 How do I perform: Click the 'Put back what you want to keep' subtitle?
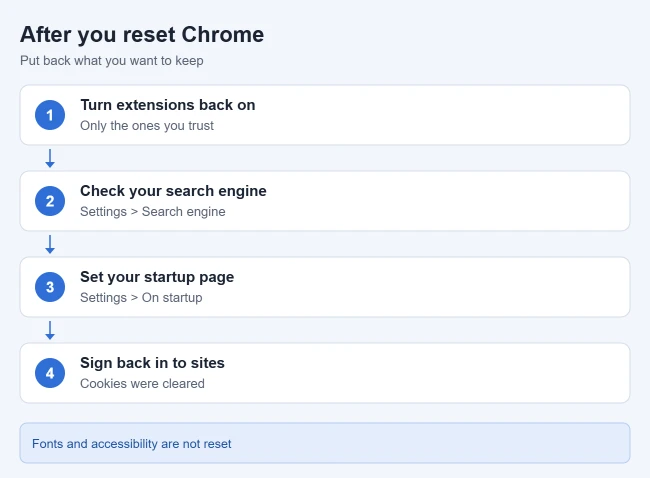112,61
